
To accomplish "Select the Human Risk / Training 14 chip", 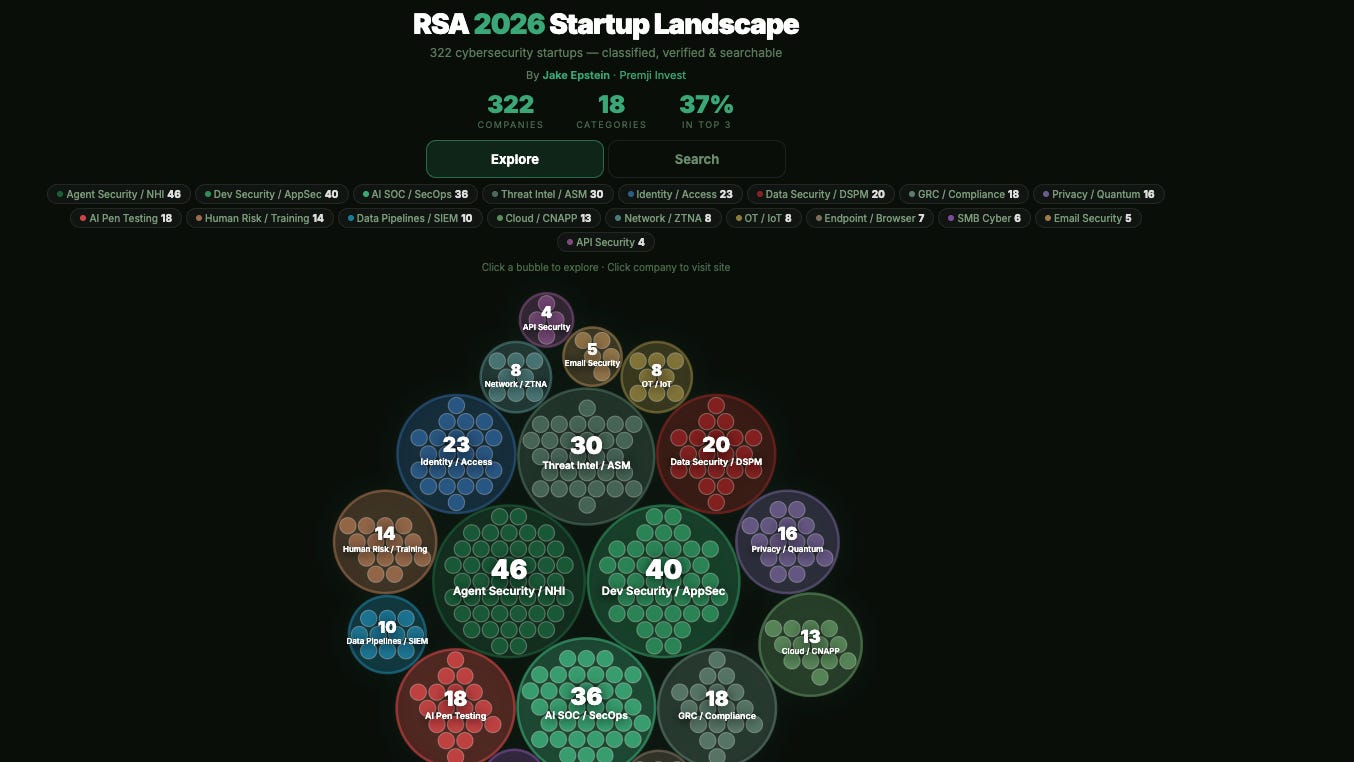I will [x=260, y=218].
